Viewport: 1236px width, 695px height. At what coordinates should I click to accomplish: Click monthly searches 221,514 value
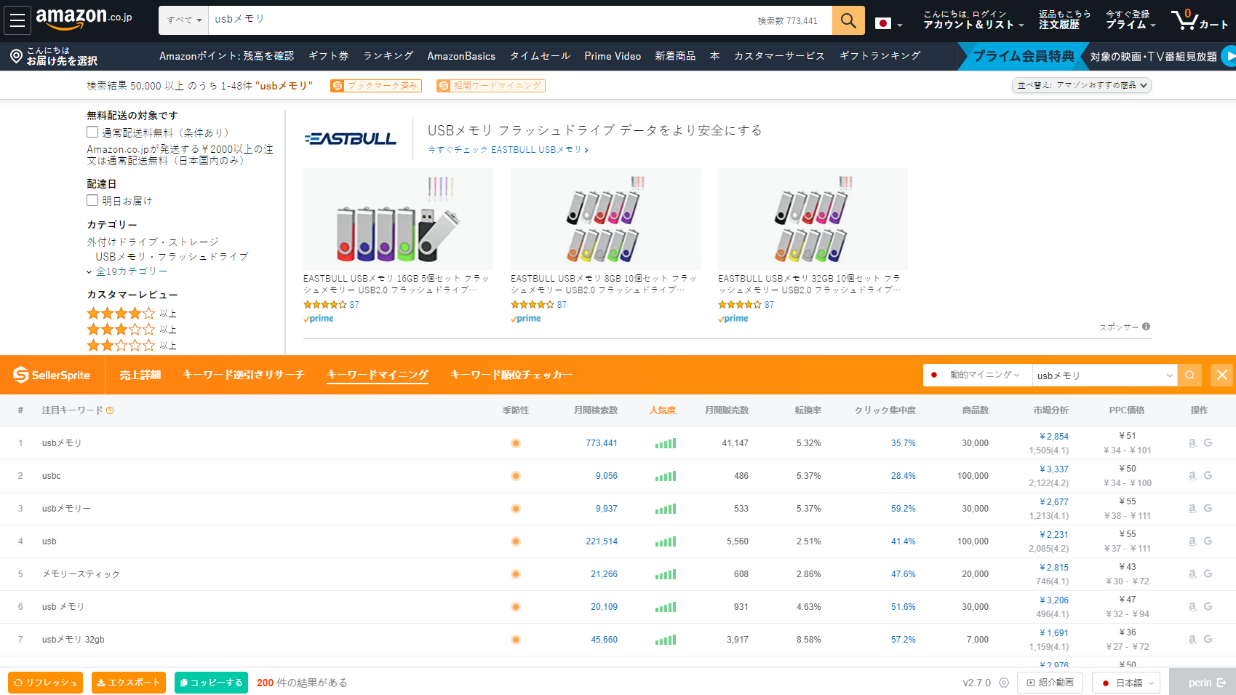pos(602,541)
